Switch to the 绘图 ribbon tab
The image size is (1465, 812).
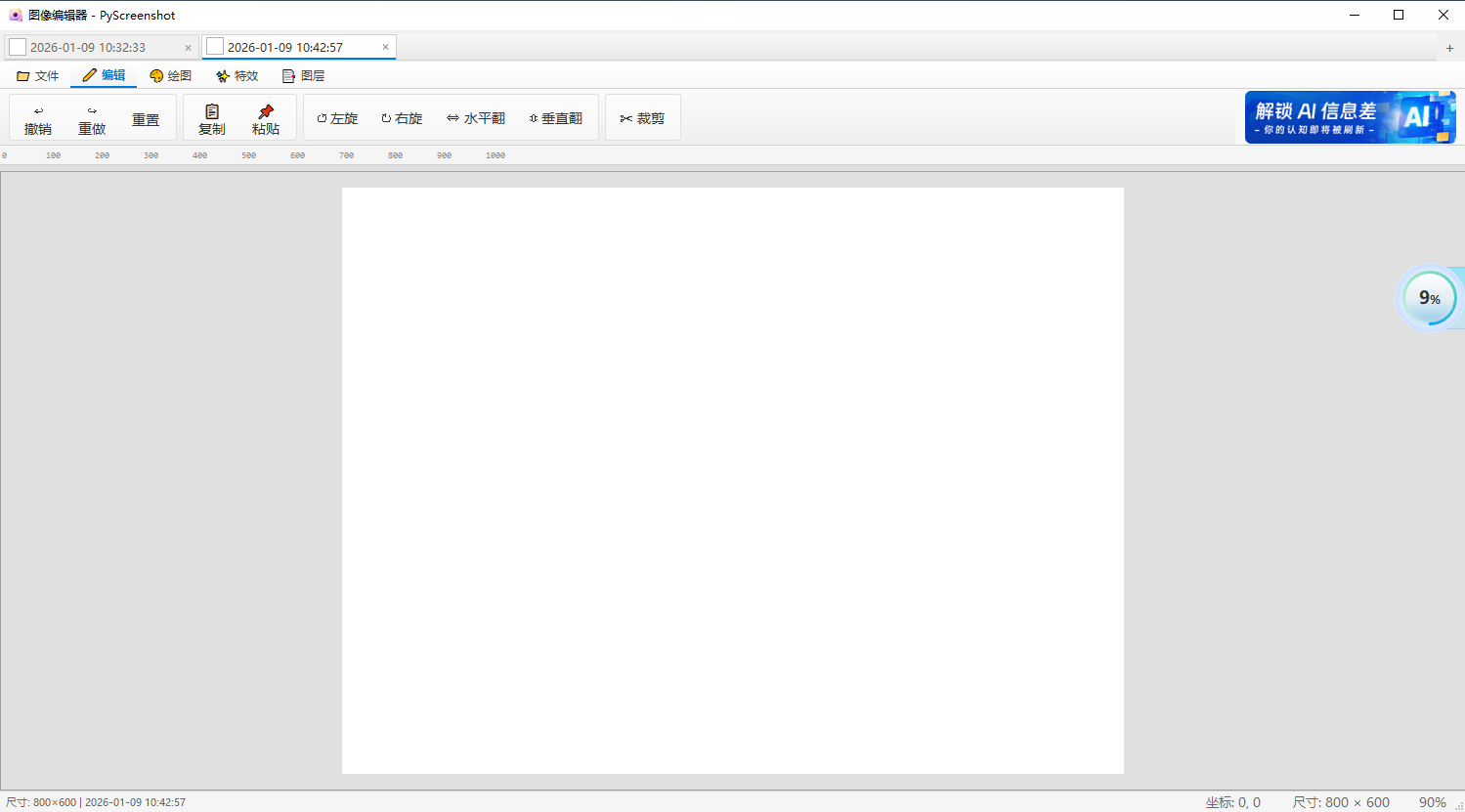coord(170,75)
